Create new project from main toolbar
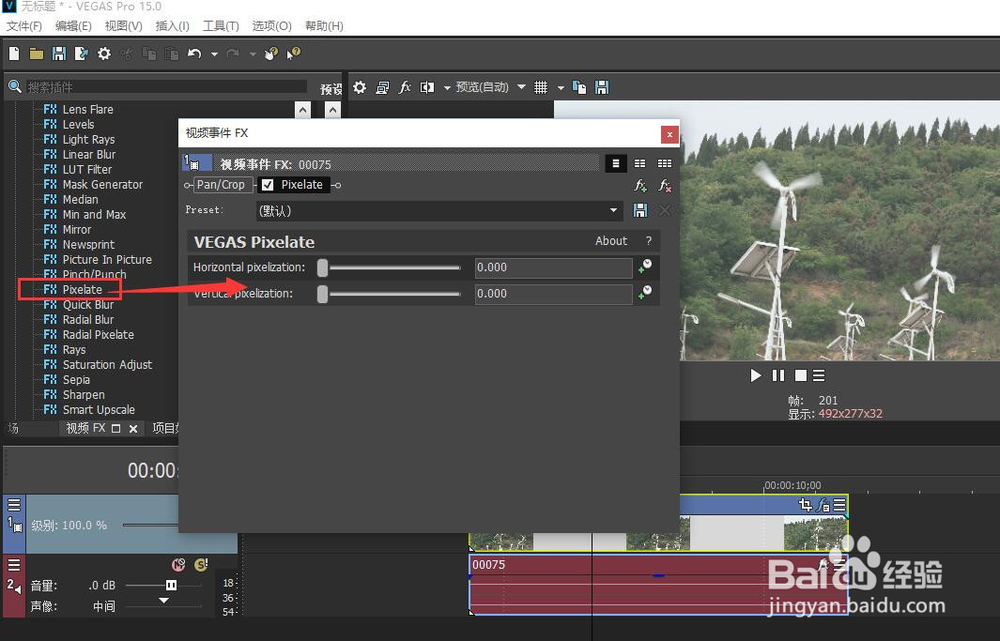Viewport: 1000px width, 641px height. tap(14, 54)
